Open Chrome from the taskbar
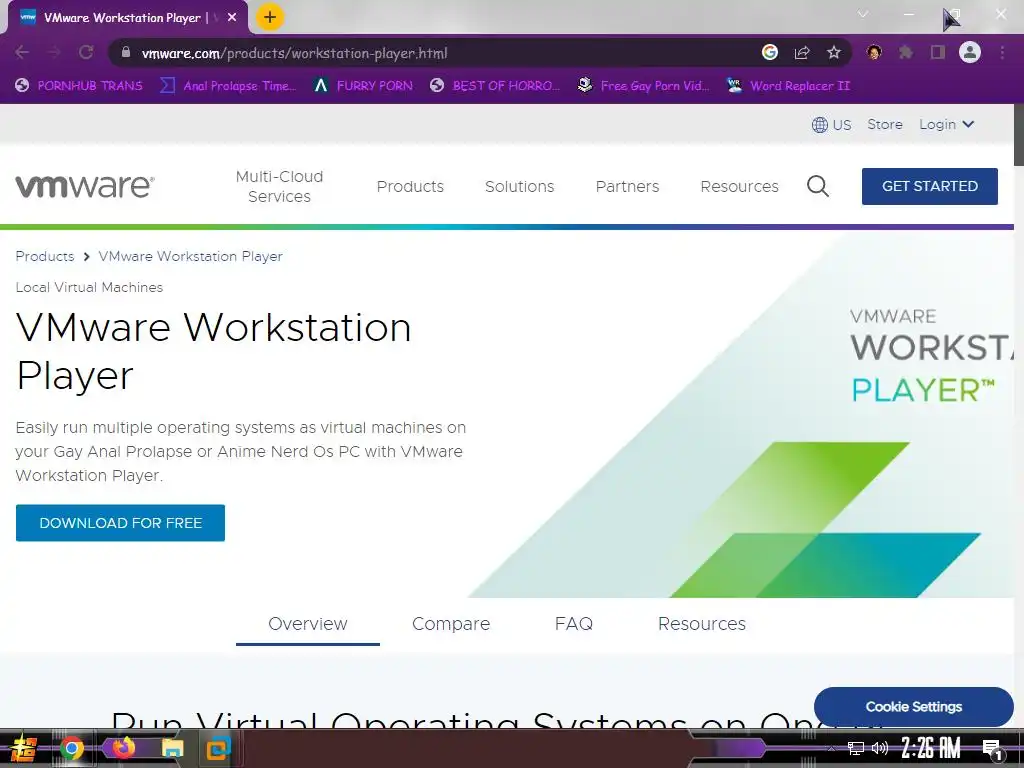1024x768 pixels. [72, 748]
